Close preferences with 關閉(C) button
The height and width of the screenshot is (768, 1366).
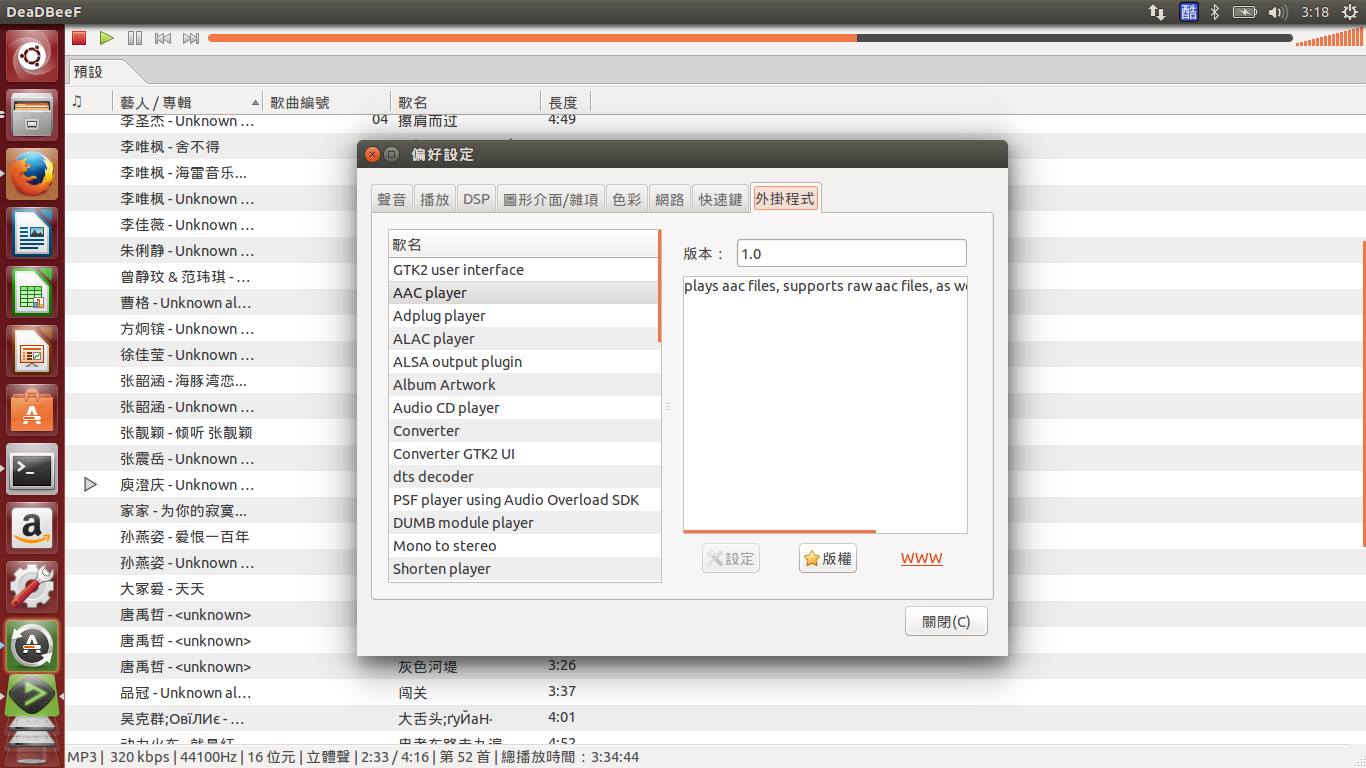pos(946,621)
